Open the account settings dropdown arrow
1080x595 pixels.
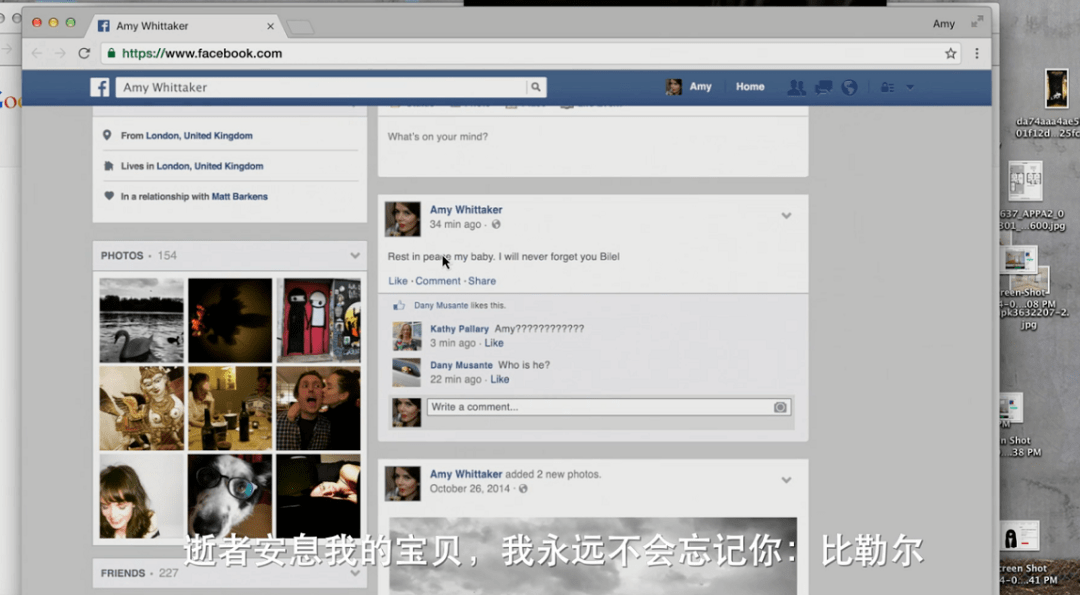coord(910,88)
